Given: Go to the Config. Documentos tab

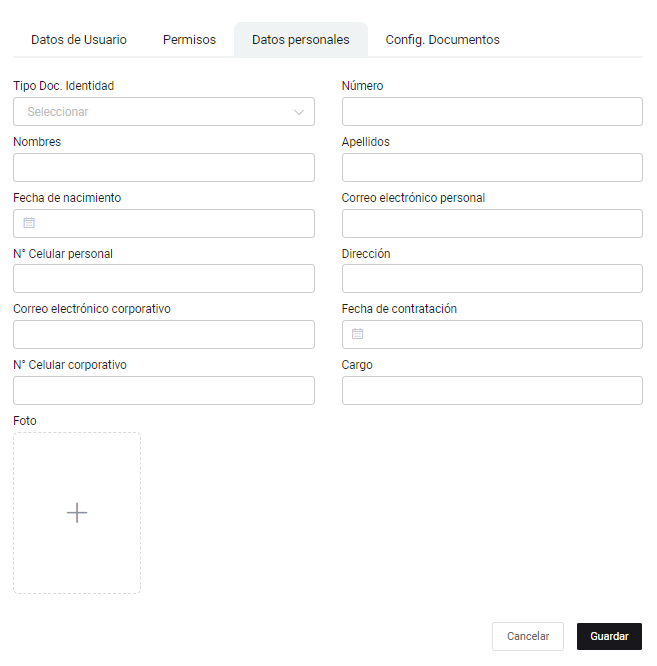Looking at the screenshot, I should [x=442, y=40].
